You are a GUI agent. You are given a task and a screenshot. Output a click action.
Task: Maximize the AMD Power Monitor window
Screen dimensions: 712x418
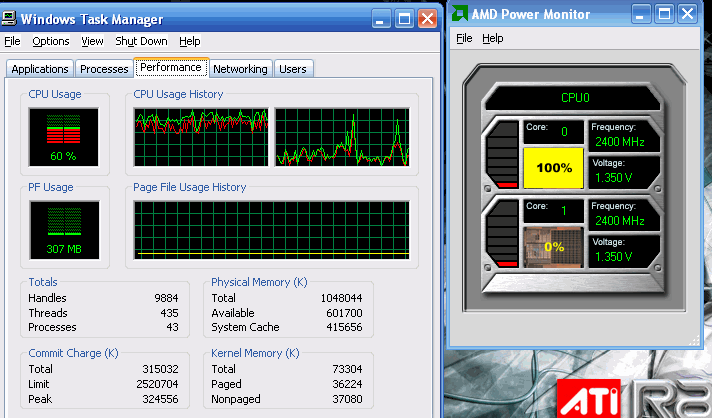pyautogui.click(x=664, y=14)
